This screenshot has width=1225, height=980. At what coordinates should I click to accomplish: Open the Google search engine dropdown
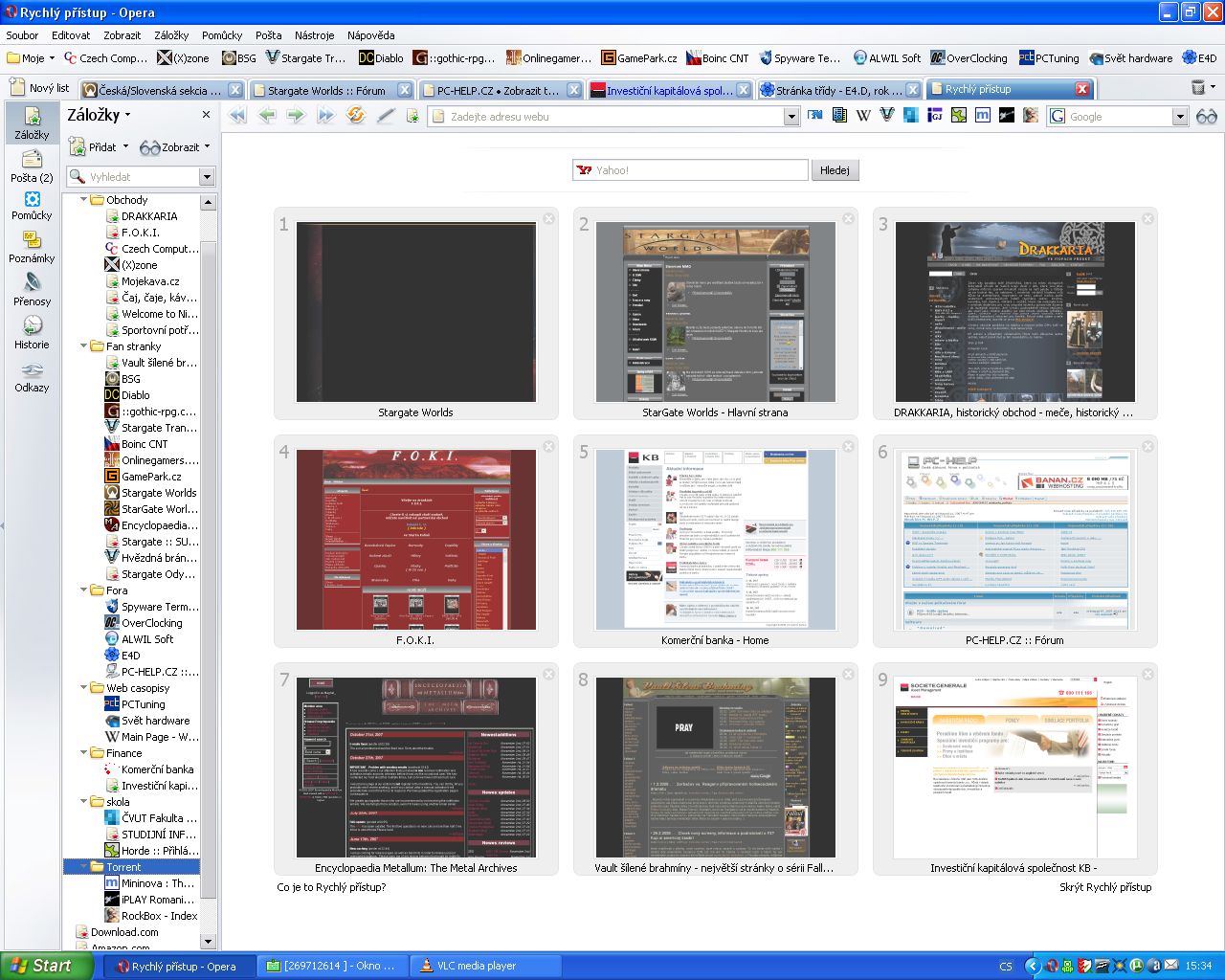1179,117
